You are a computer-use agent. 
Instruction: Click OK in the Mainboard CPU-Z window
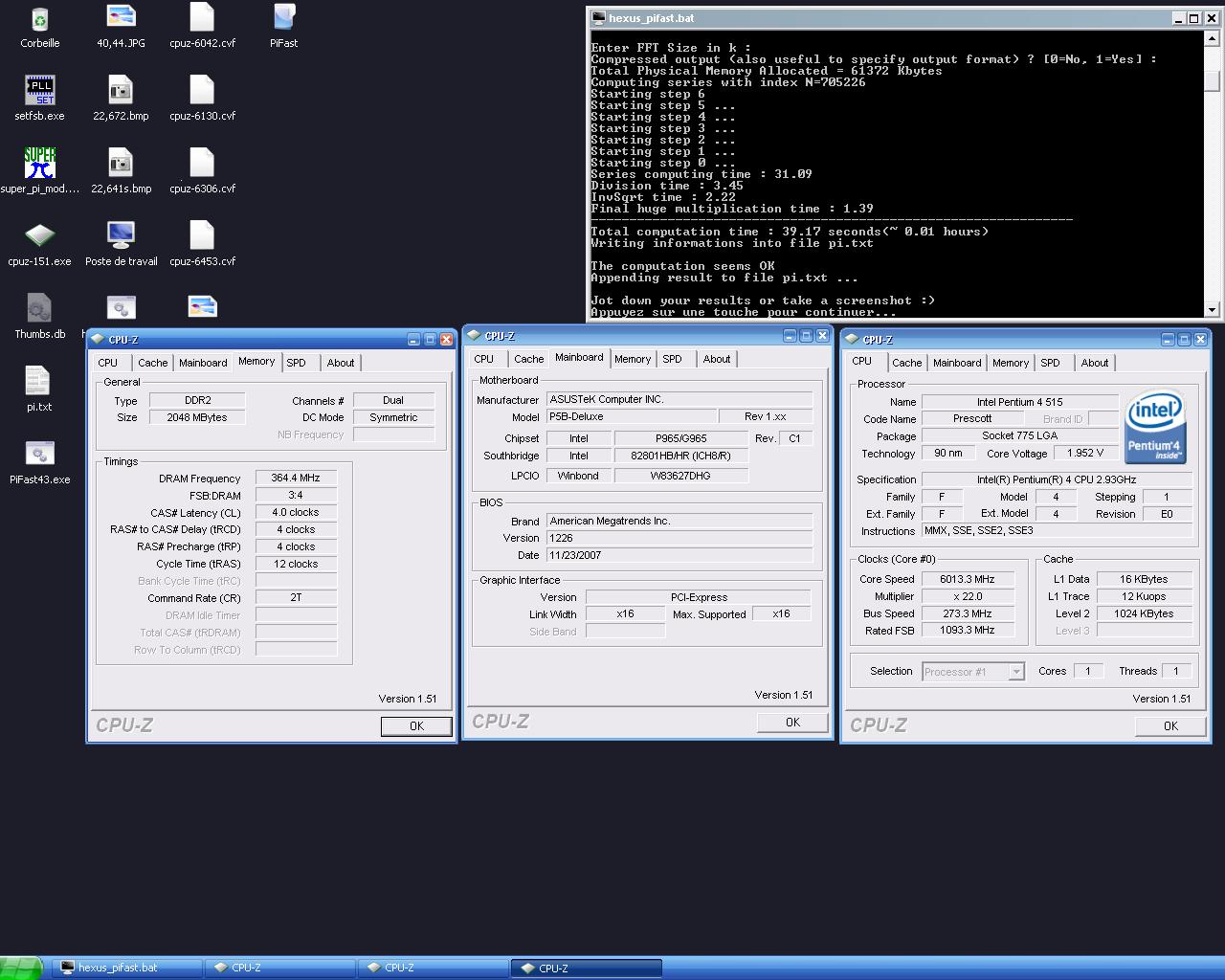pos(792,723)
